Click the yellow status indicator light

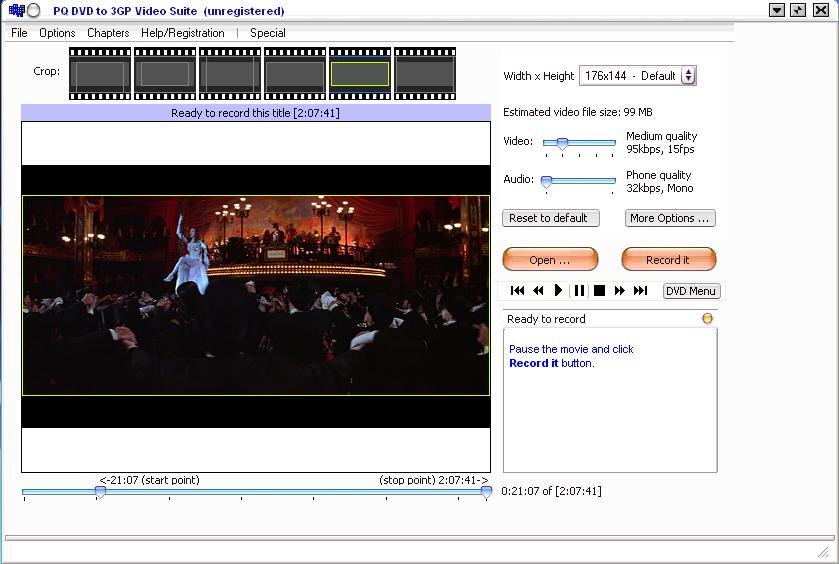pos(707,318)
